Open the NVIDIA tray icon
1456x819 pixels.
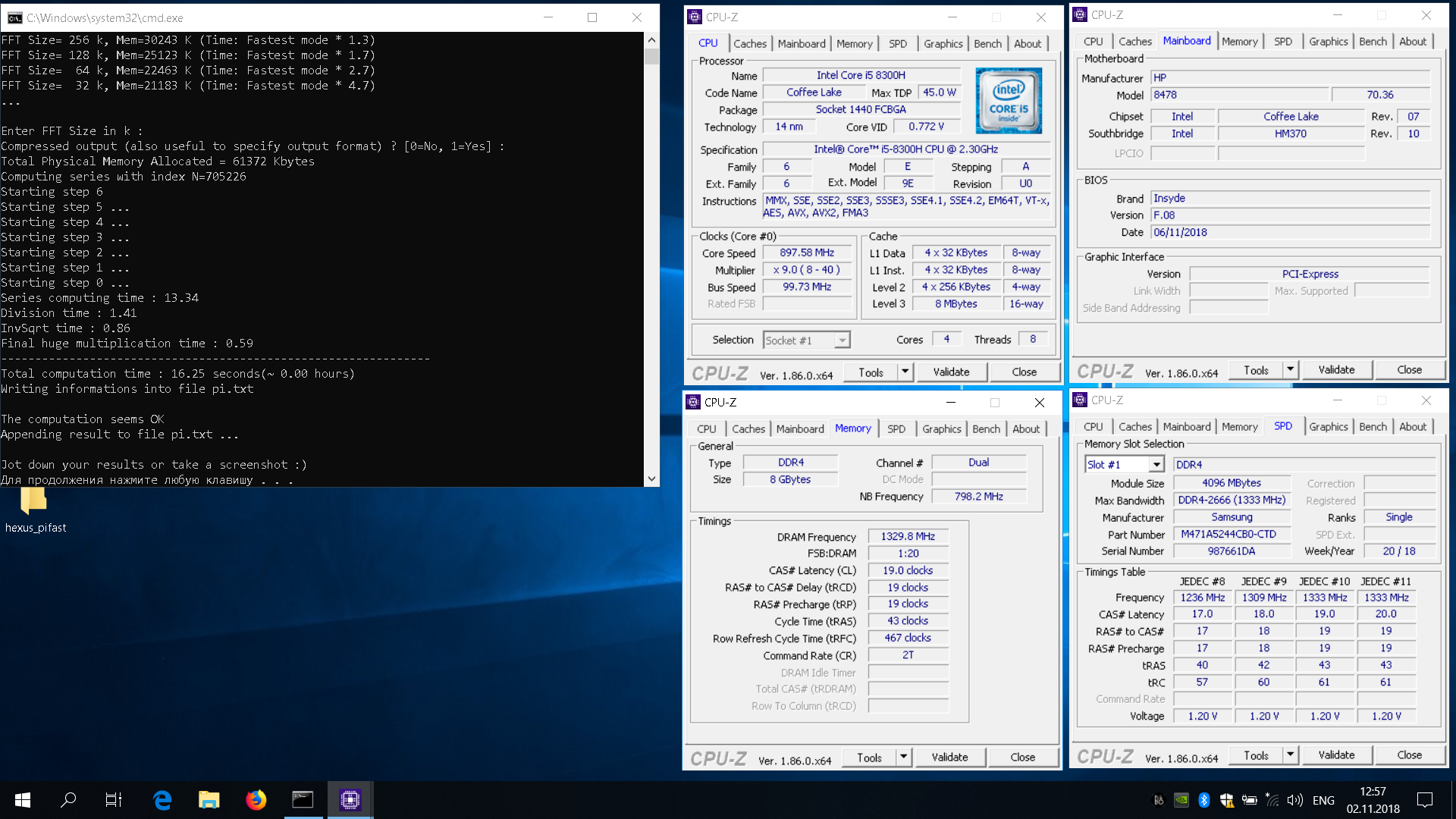1181,800
